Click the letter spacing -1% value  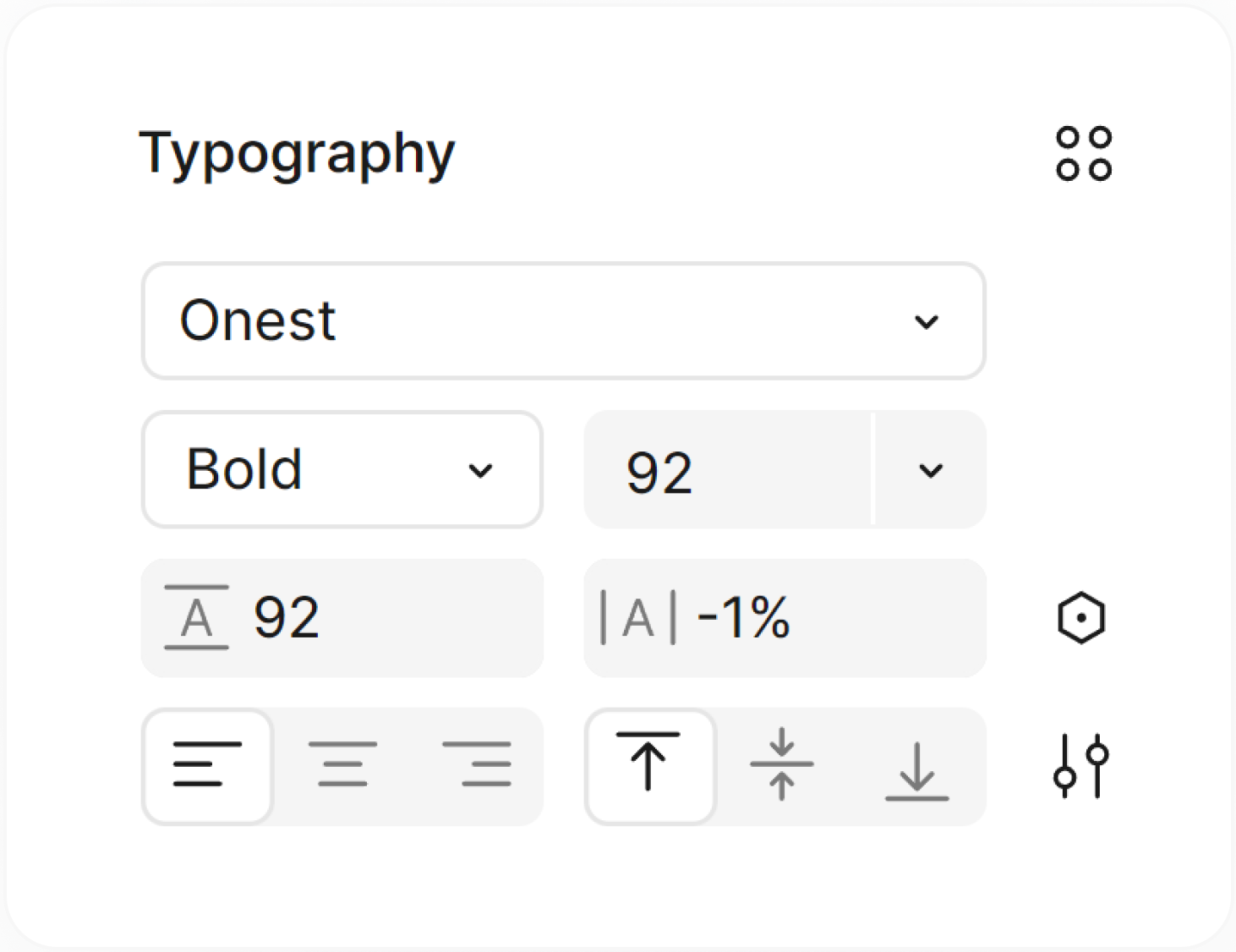pyautogui.click(x=743, y=618)
